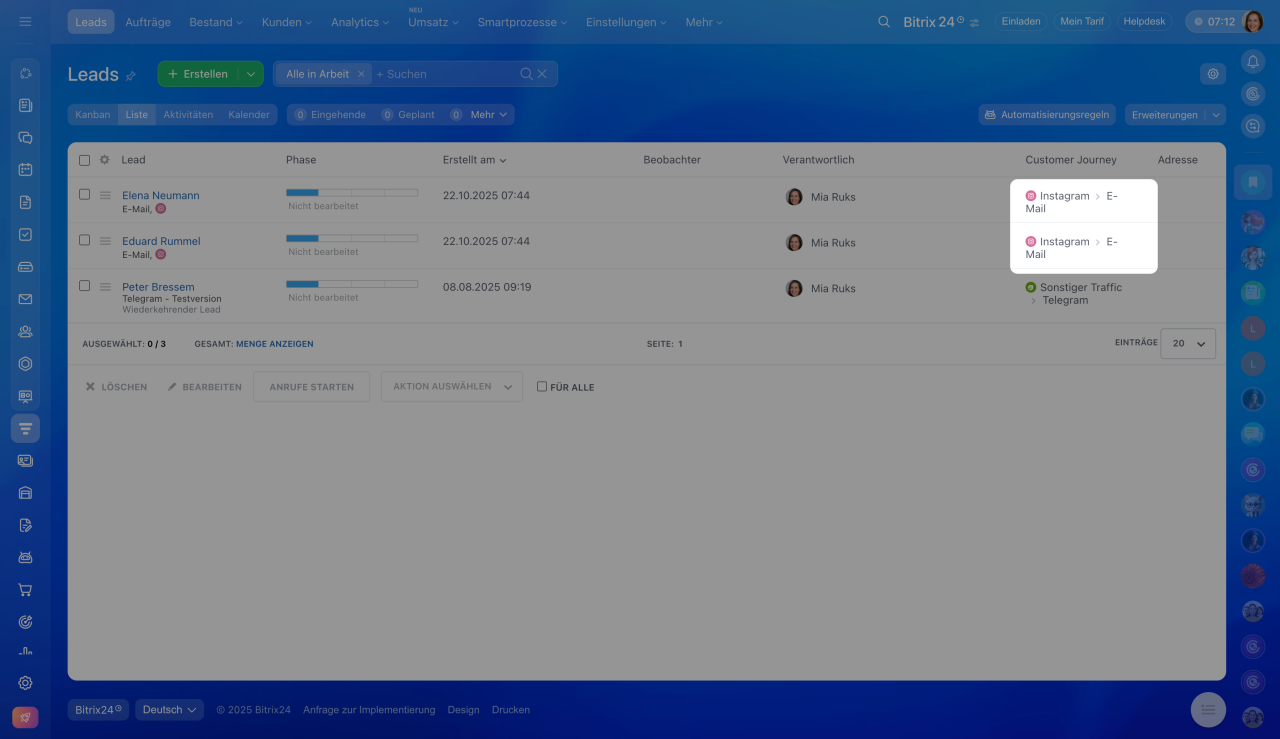Open the Analytics menu
This screenshot has height=739, width=1280.
[361, 22]
